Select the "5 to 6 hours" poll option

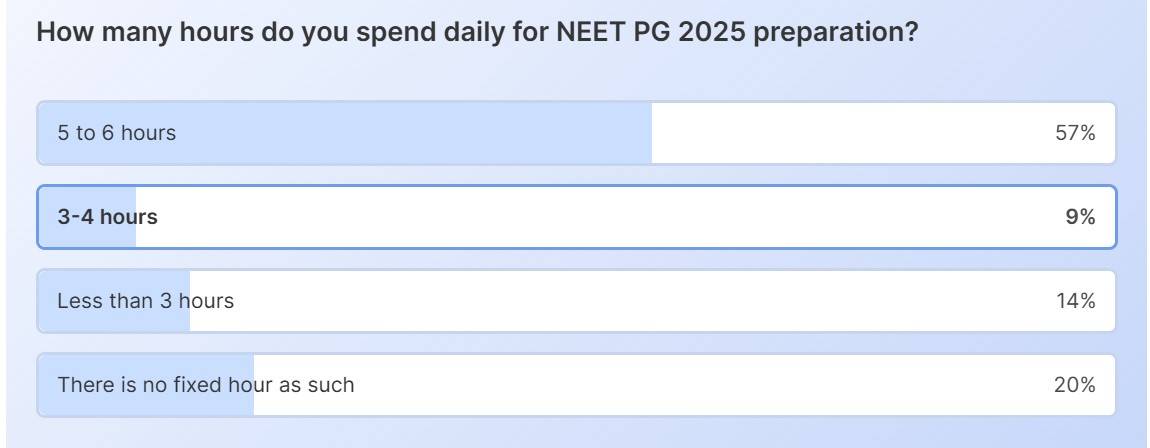(576, 133)
